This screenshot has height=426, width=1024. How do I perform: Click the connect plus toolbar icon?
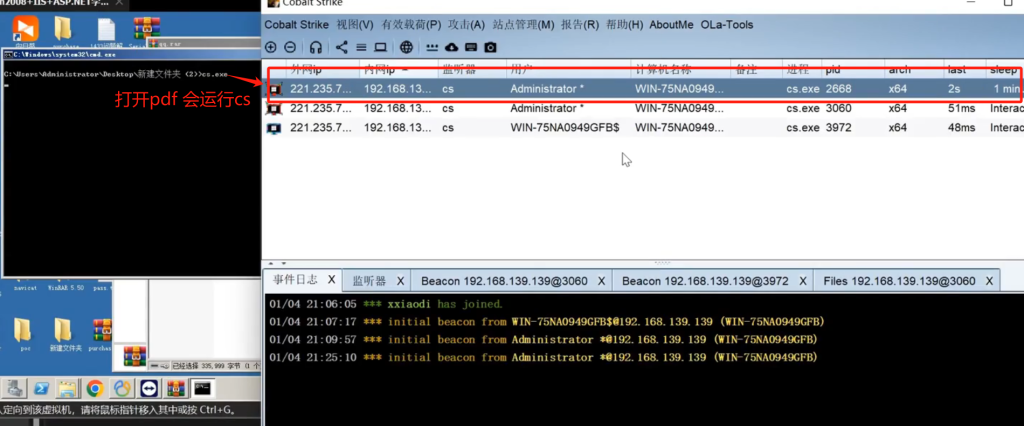270,47
